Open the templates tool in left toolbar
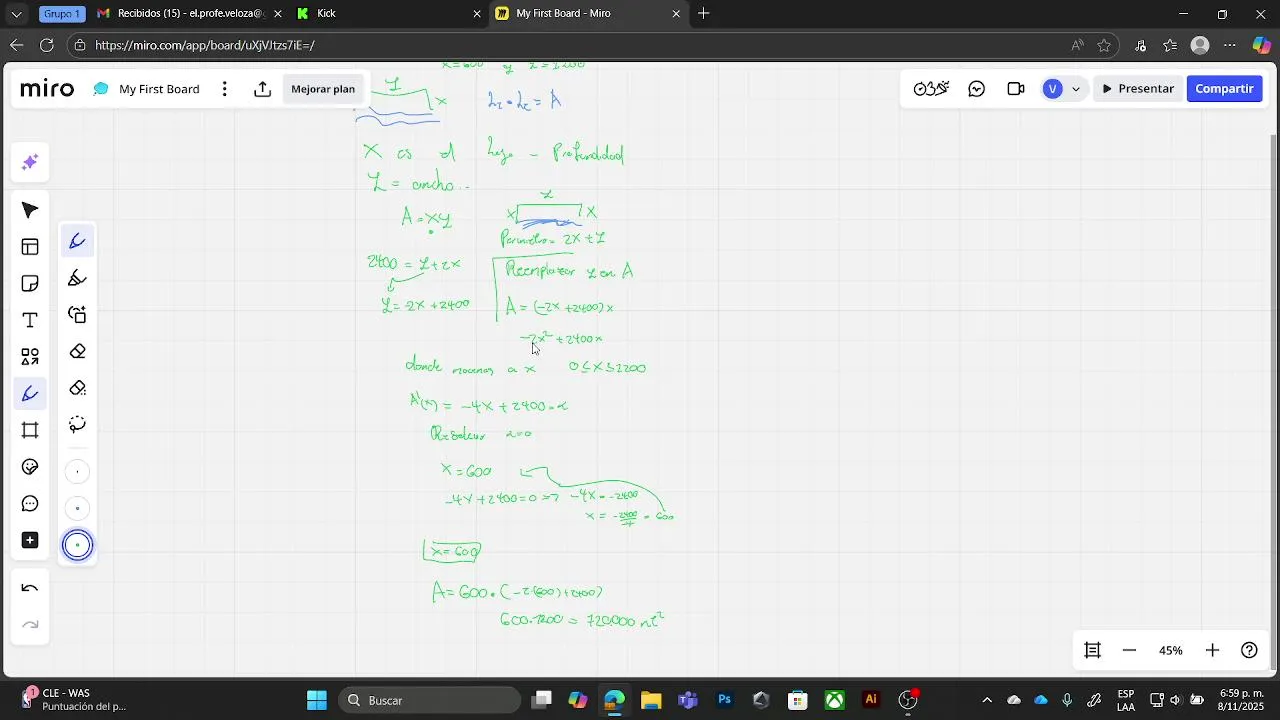Viewport: 1280px width, 720px height. coord(30,247)
